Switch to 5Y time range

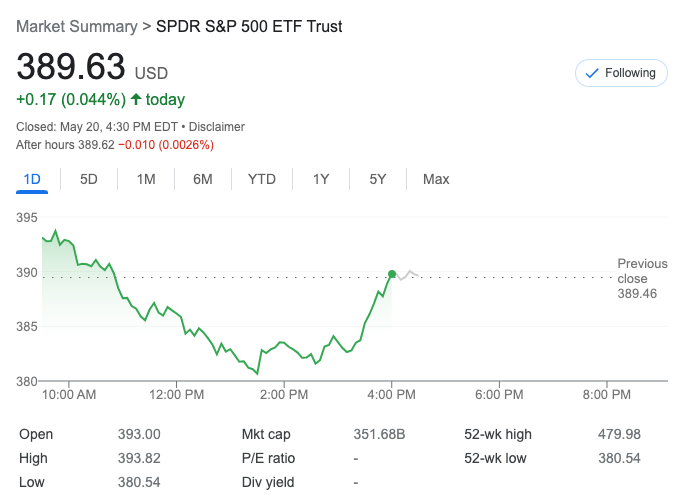tap(378, 179)
